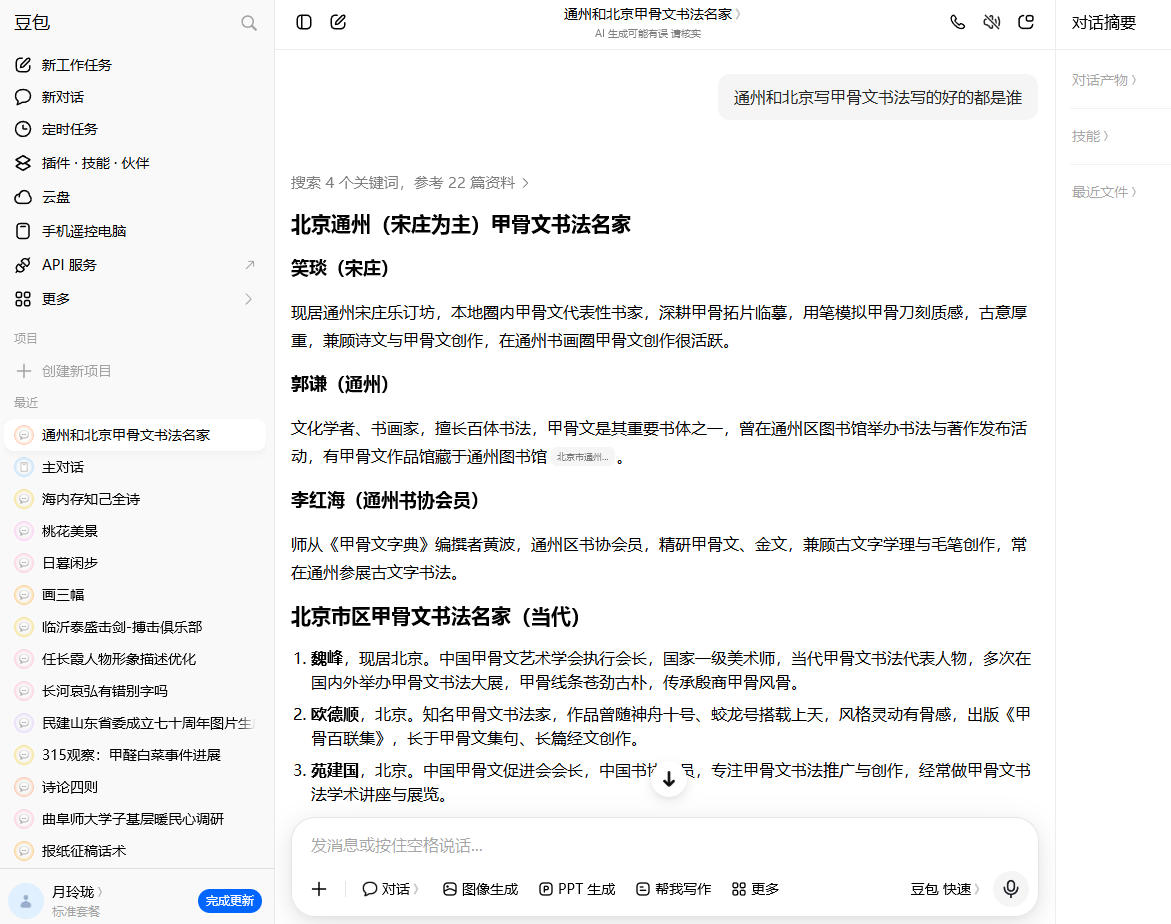1171x924 pixels.
Task: Click the microphone voice input icon
Action: 1010,889
